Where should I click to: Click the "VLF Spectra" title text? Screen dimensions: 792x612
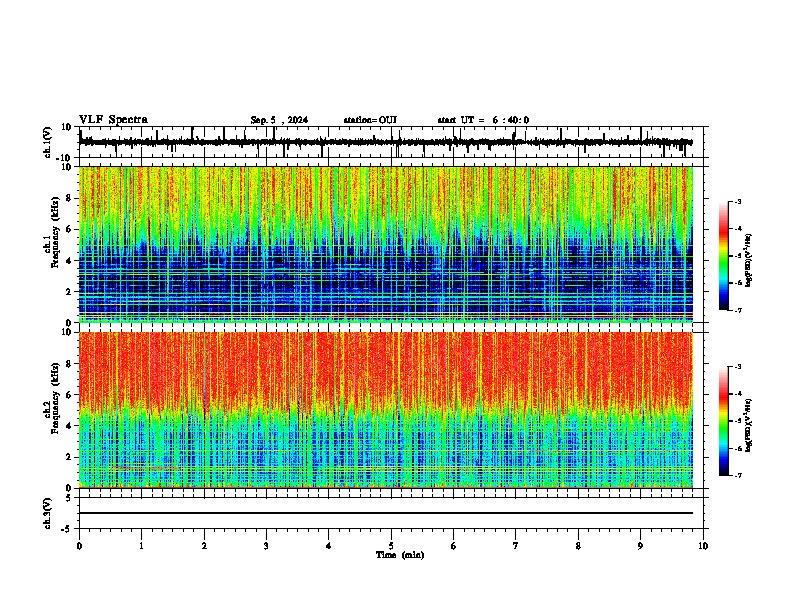[x=113, y=120]
